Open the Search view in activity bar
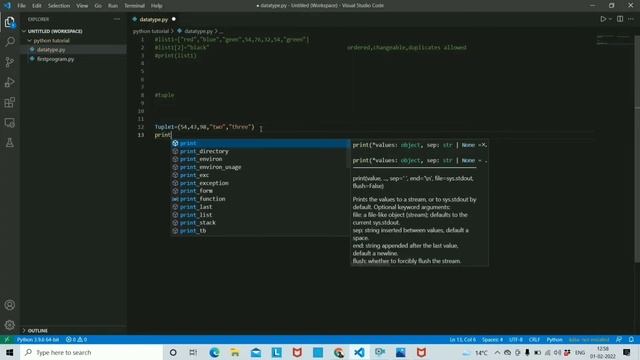The width and height of the screenshot is (640, 360). (x=10, y=42)
